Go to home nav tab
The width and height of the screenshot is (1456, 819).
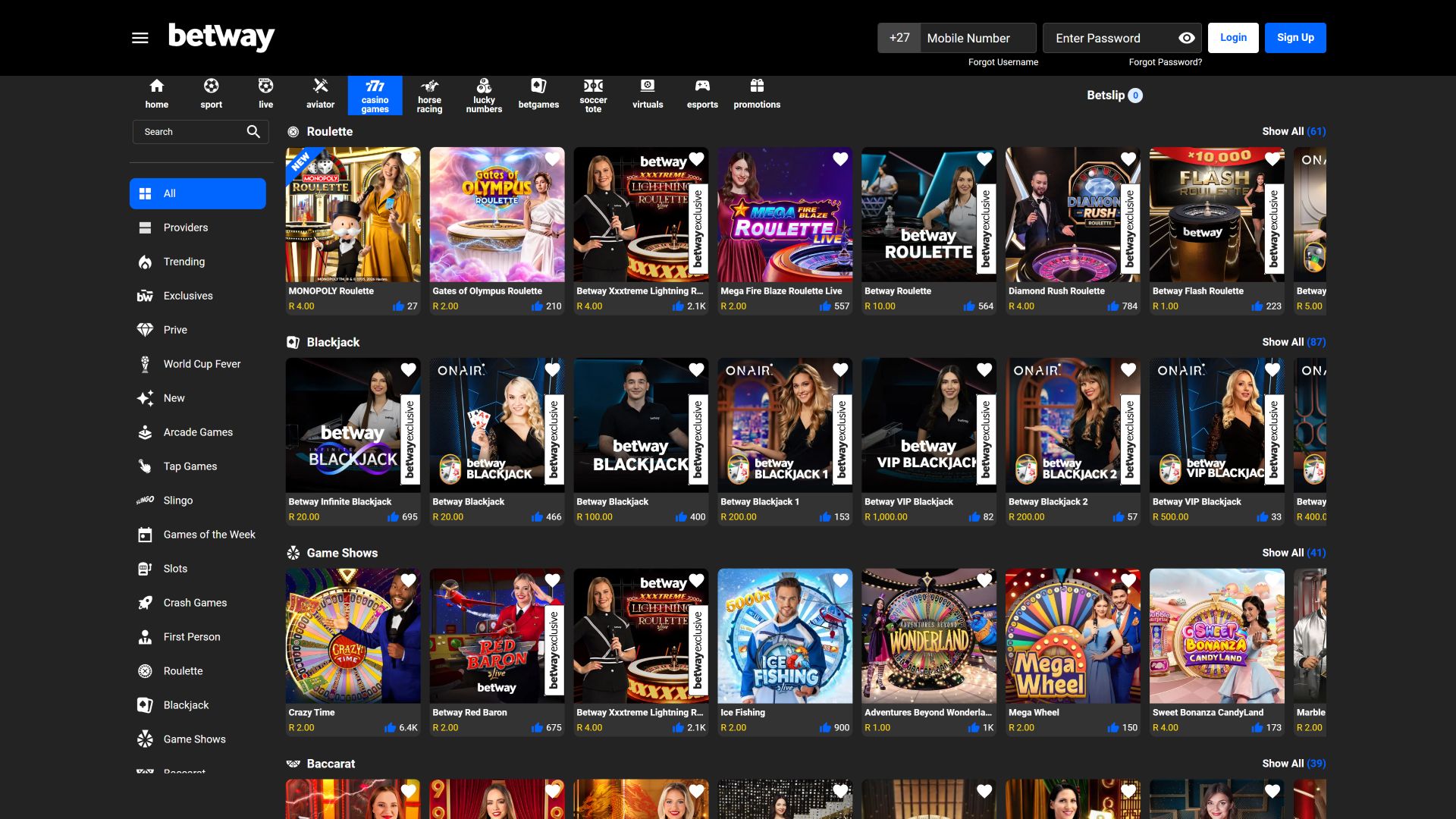pyautogui.click(x=157, y=96)
